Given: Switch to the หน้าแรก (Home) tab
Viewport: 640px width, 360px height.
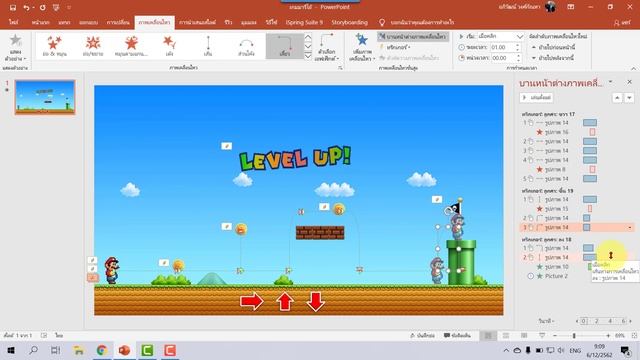Looking at the screenshot, I should tap(40, 22).
